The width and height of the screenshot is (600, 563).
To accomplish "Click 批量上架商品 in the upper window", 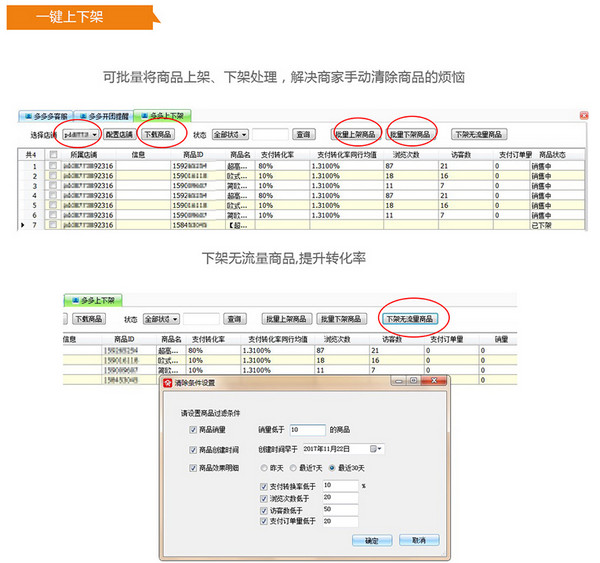I will (356, 134).
